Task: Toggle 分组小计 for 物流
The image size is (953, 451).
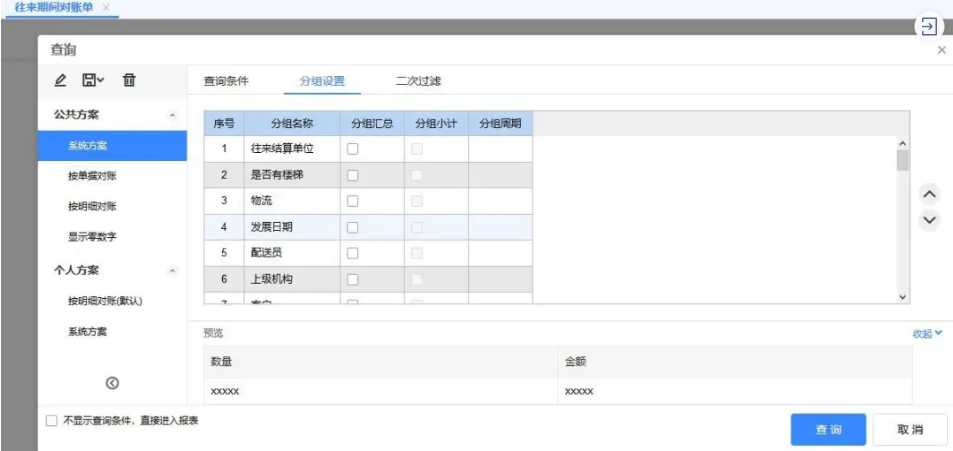Action: point(417,201)
